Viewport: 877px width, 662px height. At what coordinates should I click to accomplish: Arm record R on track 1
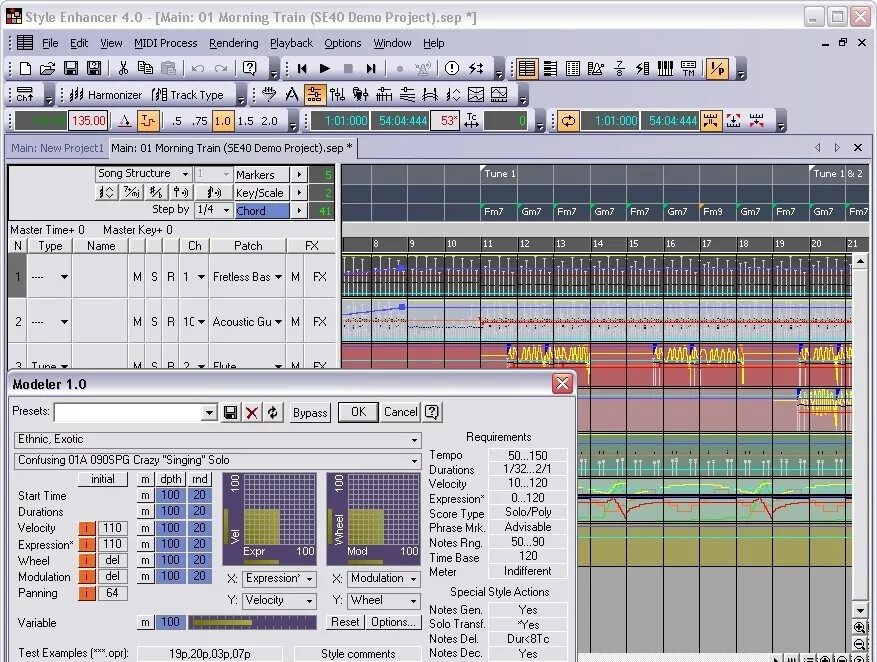[171, 277]
